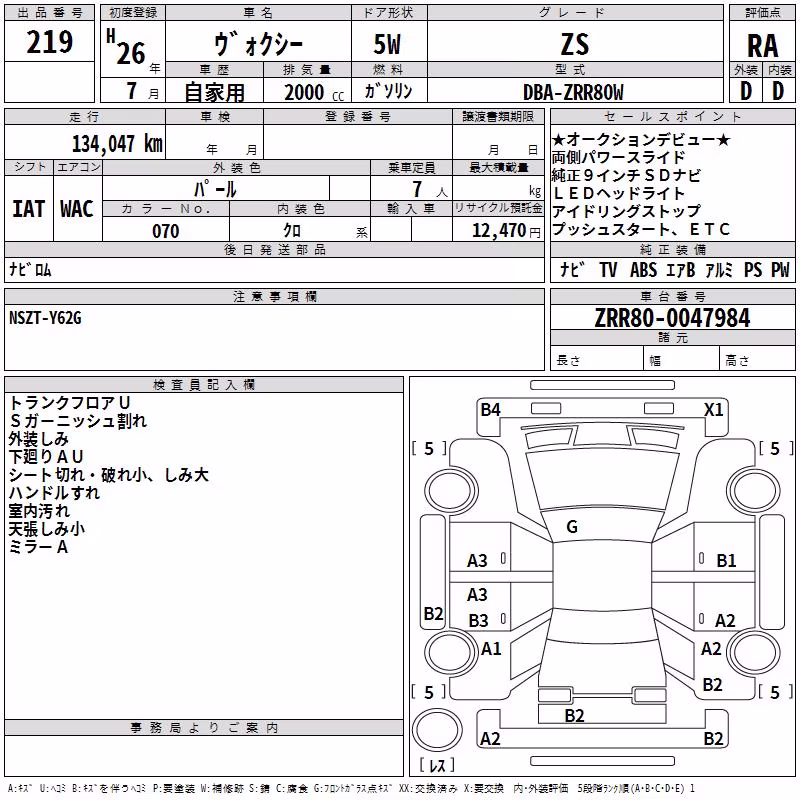Click the later-shipped part ナビロム
The image size is (800, 800).
click(x=30, y=269)
